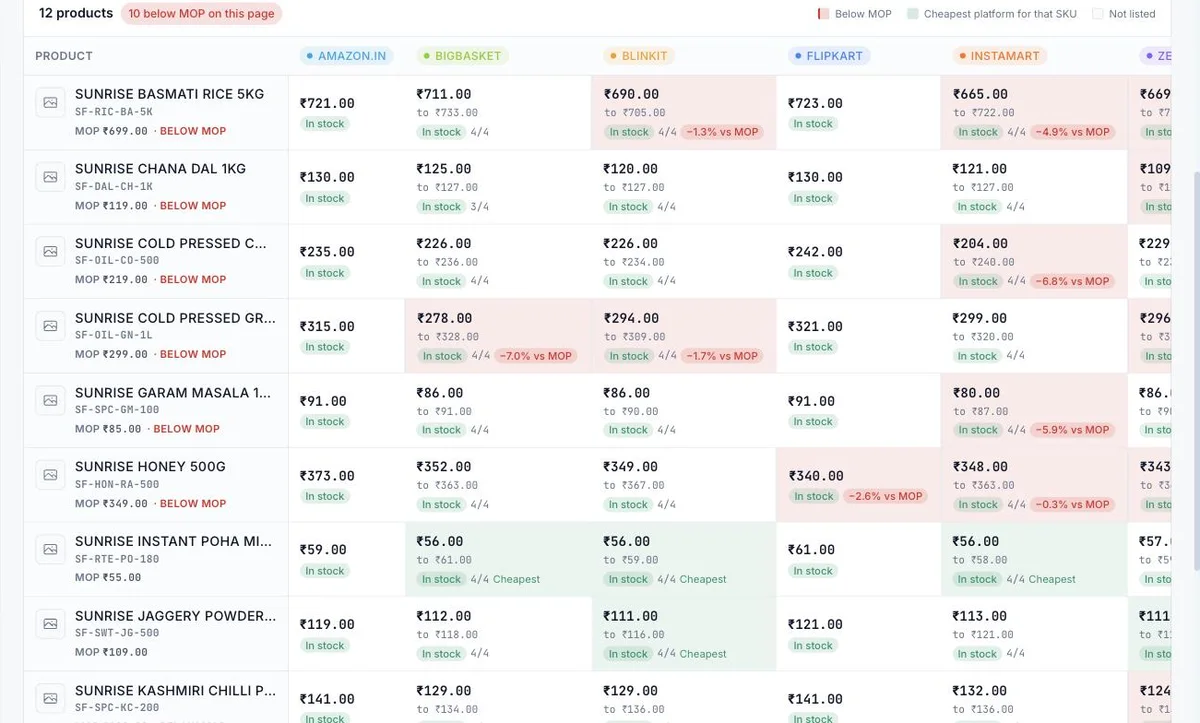
Task: Open SUNRISE KASHMIRI CHILLI product name
Action: [175, 691]
